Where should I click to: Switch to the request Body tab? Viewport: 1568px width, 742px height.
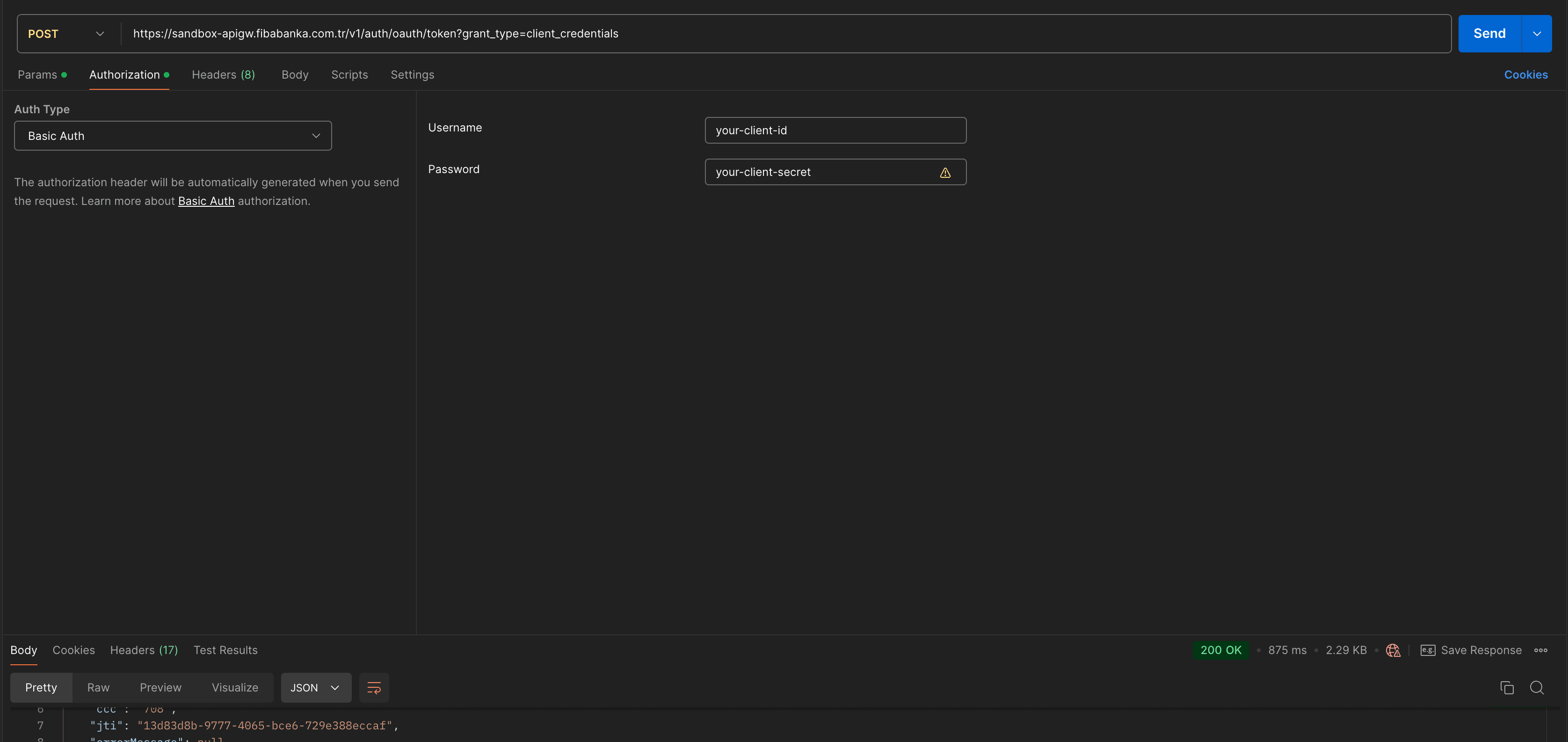[295, 75]
